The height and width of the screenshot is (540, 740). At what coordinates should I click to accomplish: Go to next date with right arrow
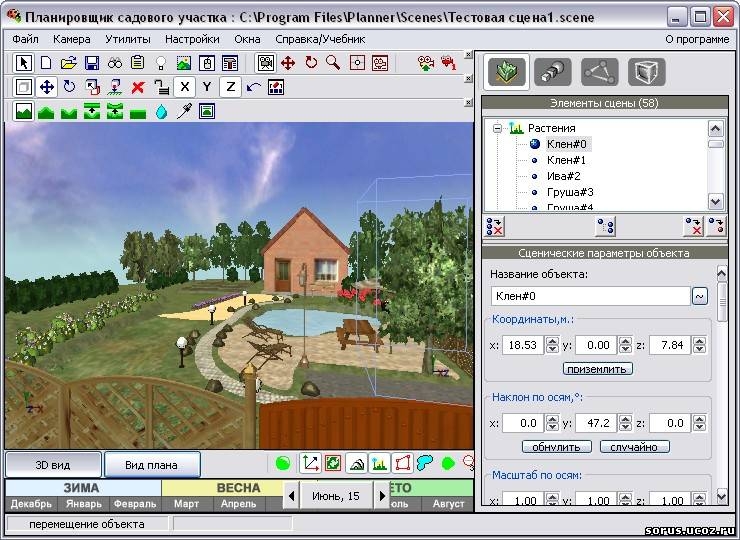pyautogui.click(x=382, y=496)
